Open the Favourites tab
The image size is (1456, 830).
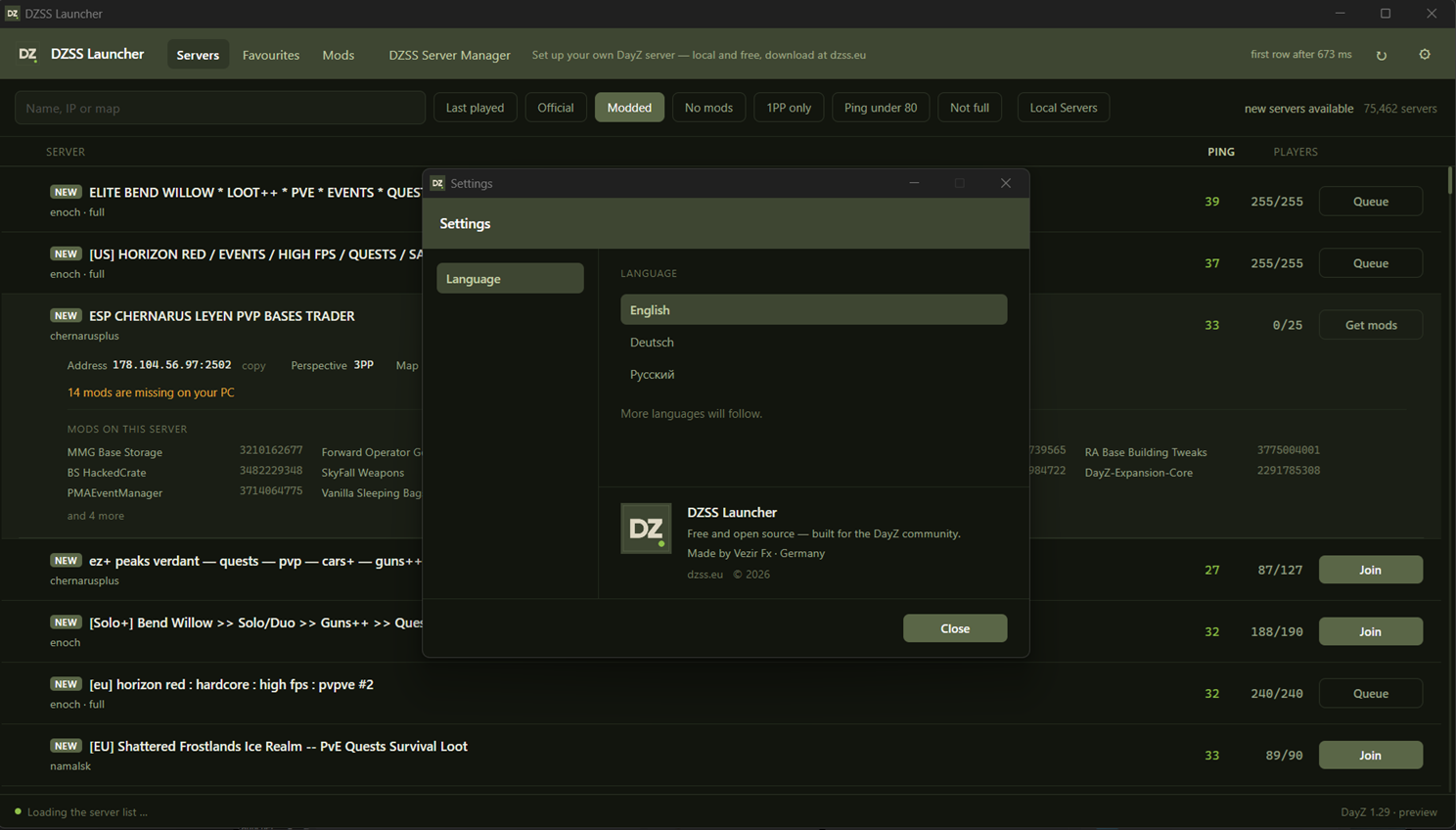271,55
